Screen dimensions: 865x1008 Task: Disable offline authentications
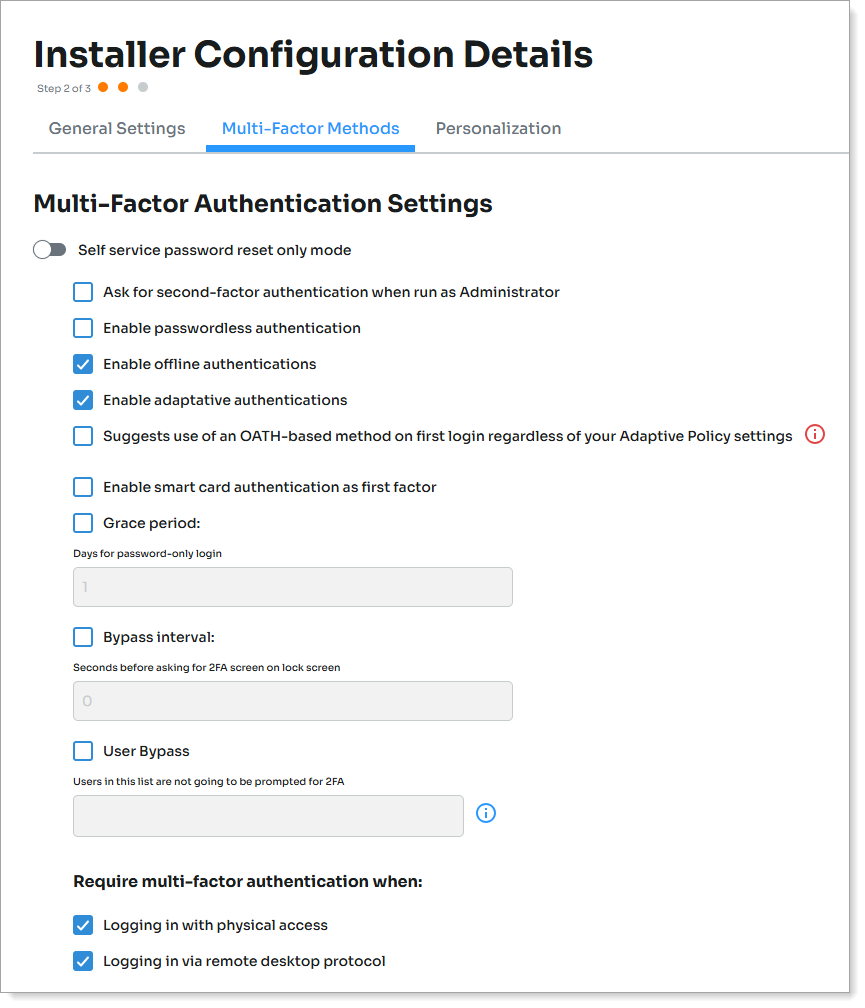point(83,364)
